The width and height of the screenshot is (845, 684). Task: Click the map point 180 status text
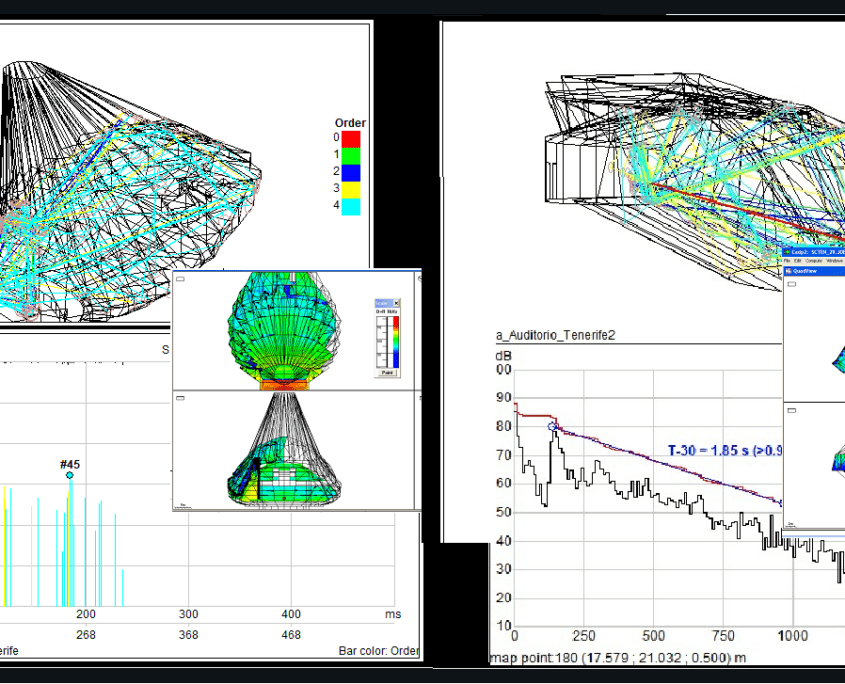tap(618, 658)
